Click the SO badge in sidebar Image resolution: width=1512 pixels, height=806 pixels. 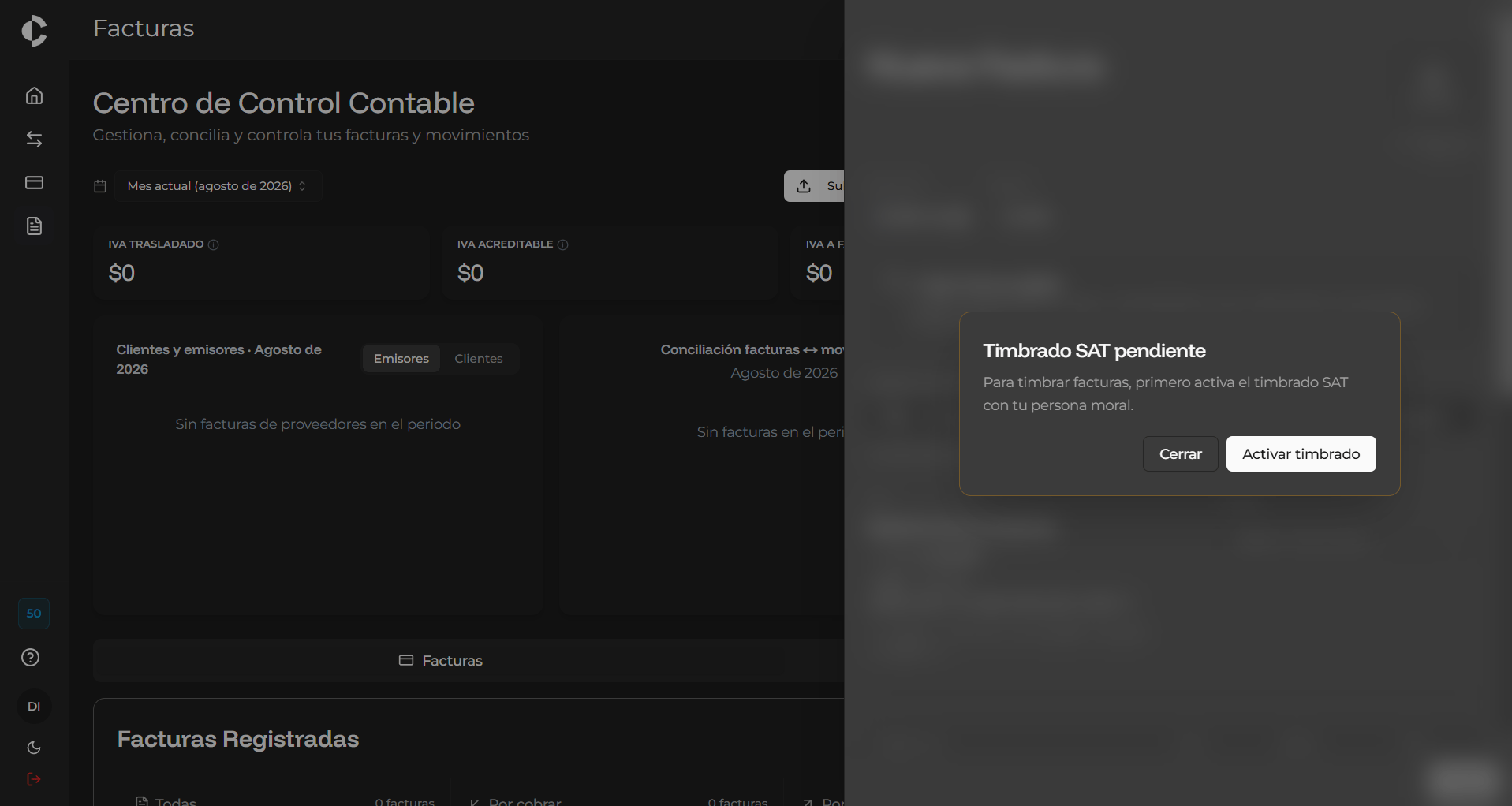[34, 614]
